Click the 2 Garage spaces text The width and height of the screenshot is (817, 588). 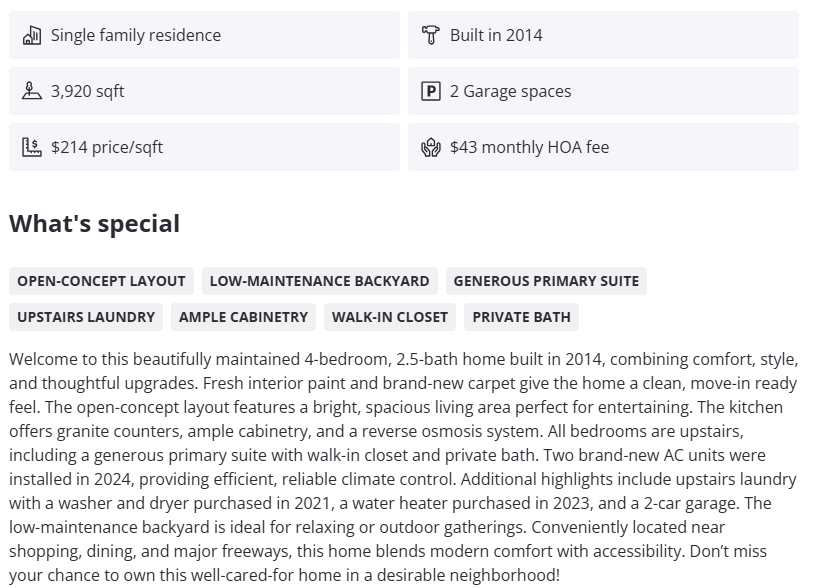pyautogui.click(x=510, y=91)
